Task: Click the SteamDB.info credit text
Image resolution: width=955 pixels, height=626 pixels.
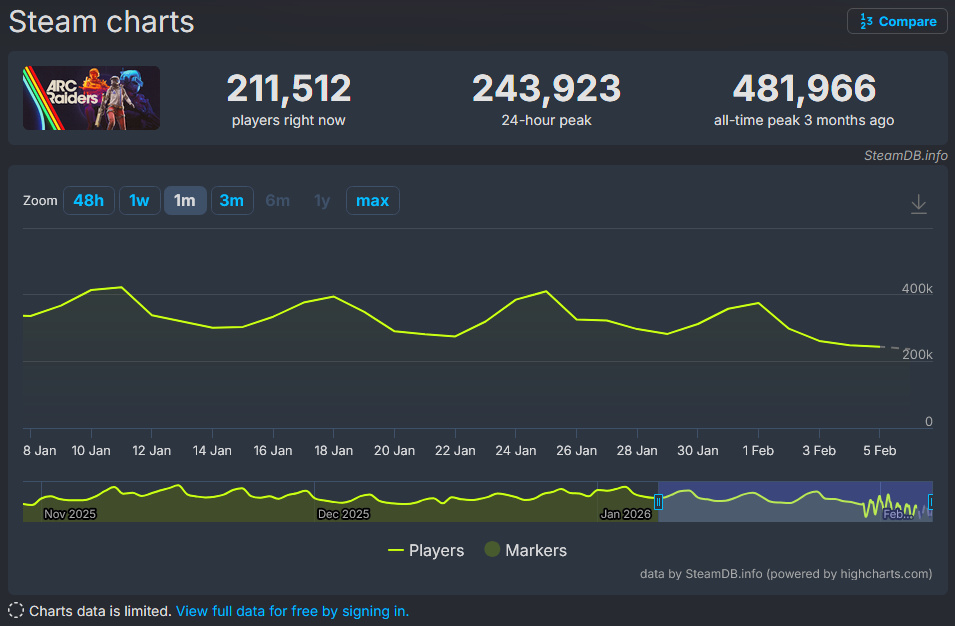Action: tap(906, 155)
